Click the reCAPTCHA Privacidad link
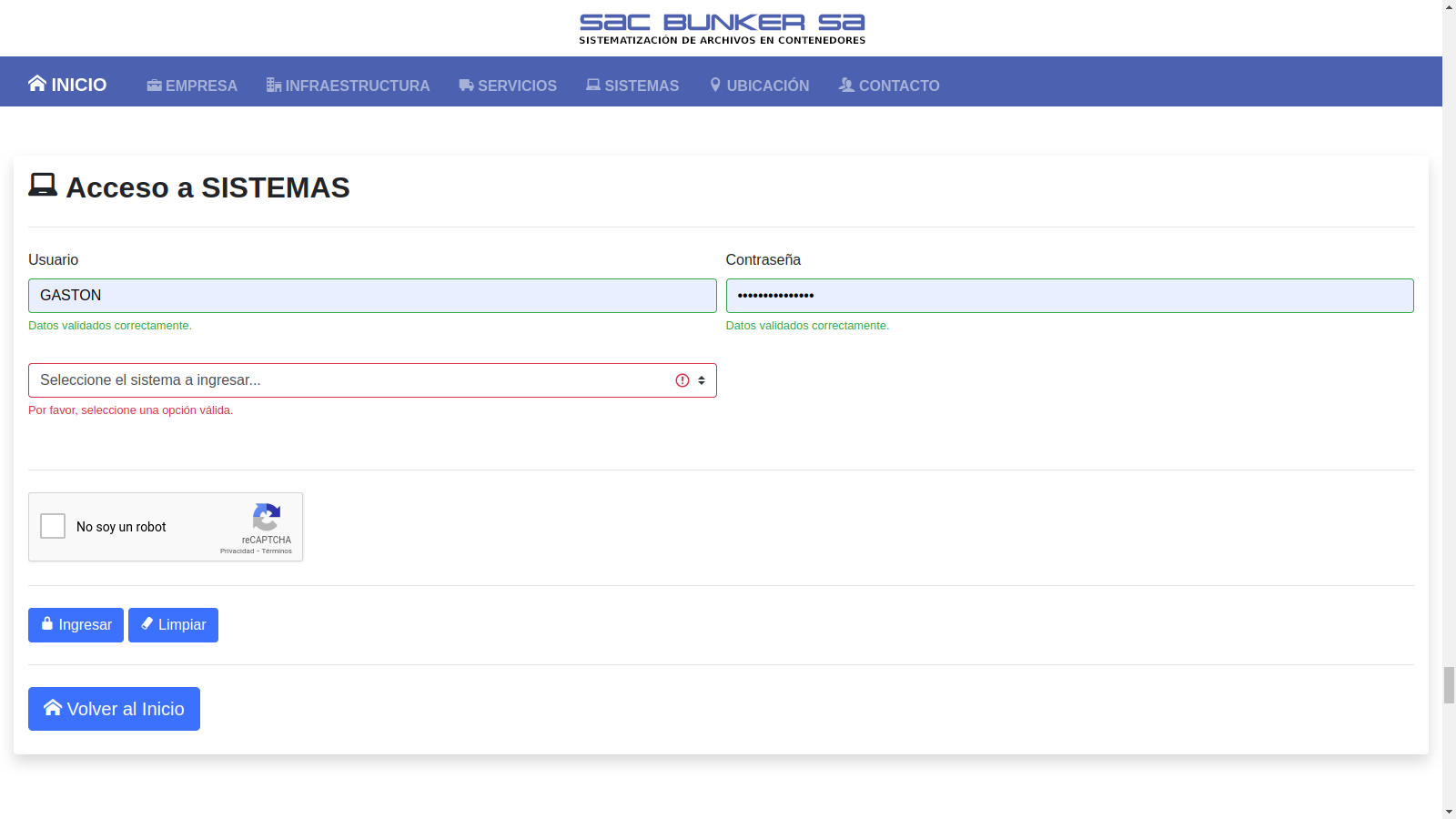Image resolution: width=1456 pixels, height=819 pixels. [237, 551]
